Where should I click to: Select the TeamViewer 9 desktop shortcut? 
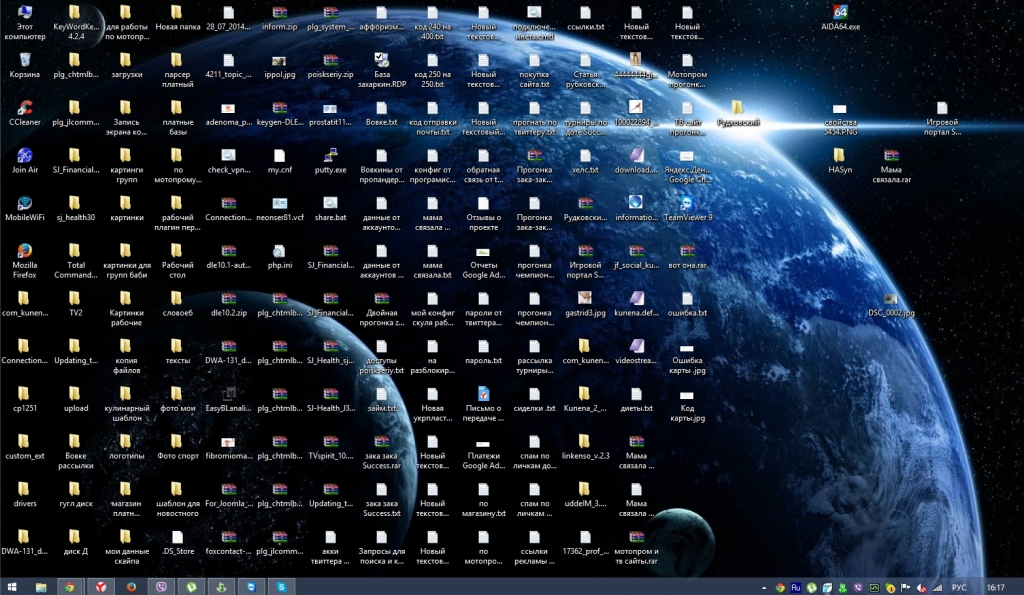pyautogui.click(x=687, y=203)
